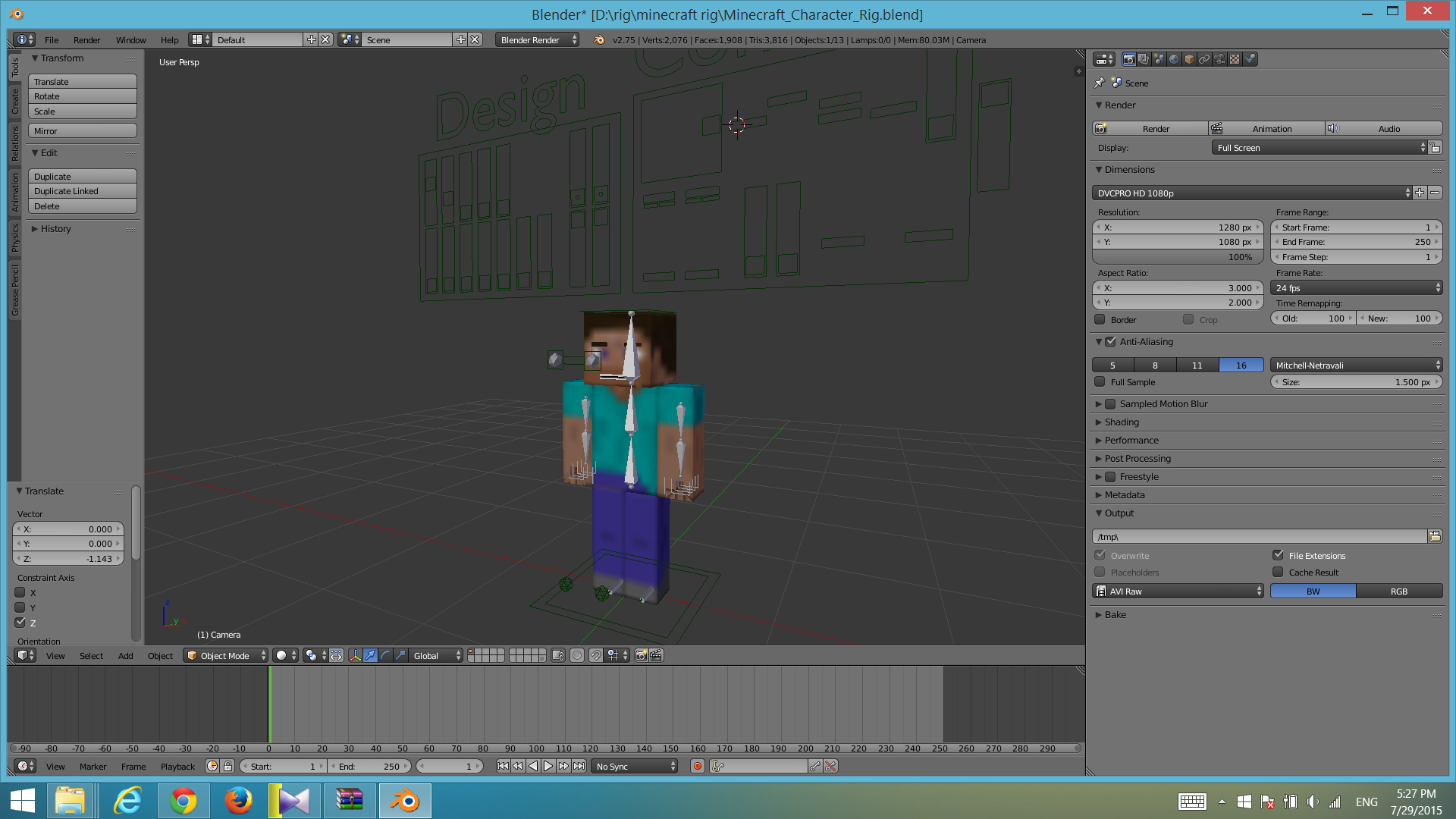This screenshot has width=1456, height=819.
Task: Toggle proportional editing icon in 3D header
Action: click(577, 655)
